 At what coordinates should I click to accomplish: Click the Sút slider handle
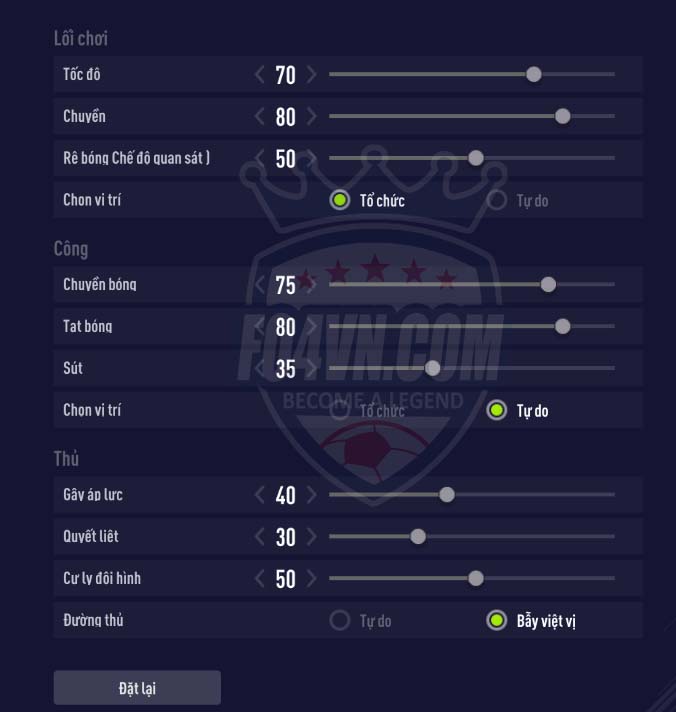[432, 368]
